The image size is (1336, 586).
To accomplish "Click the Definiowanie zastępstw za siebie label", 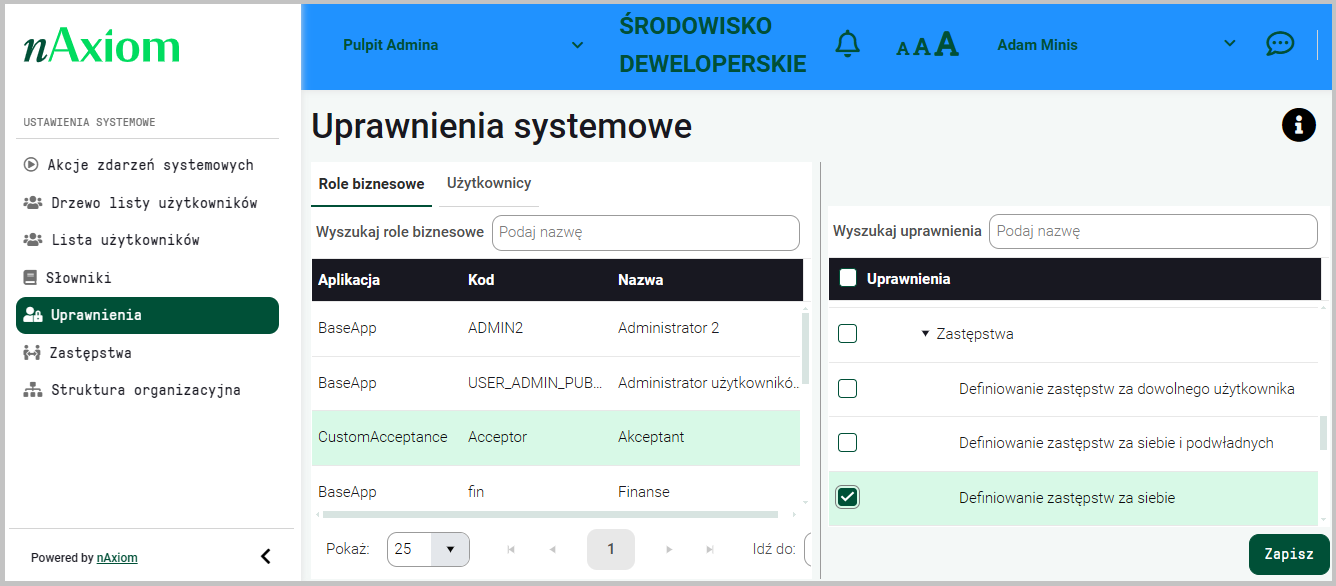I will [x=1067, y=497].
